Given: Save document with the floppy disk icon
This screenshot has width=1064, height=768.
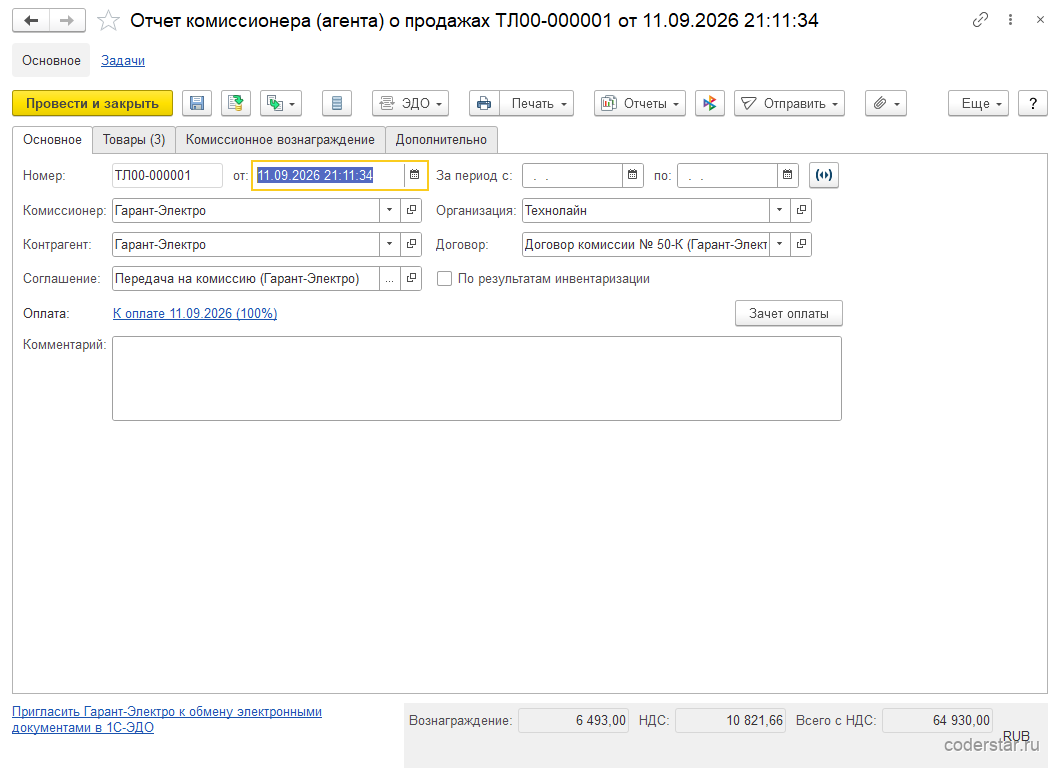Looking at the screenshot, I should point(197,104).
